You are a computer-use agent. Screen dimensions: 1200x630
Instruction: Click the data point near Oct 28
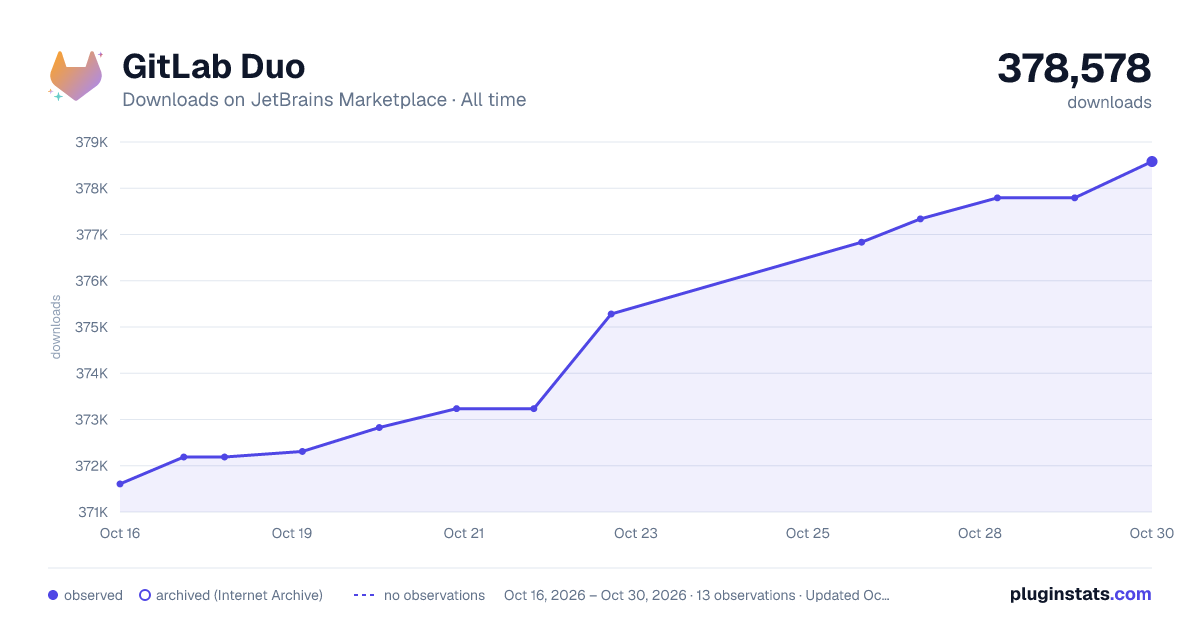tap(997, 198)
